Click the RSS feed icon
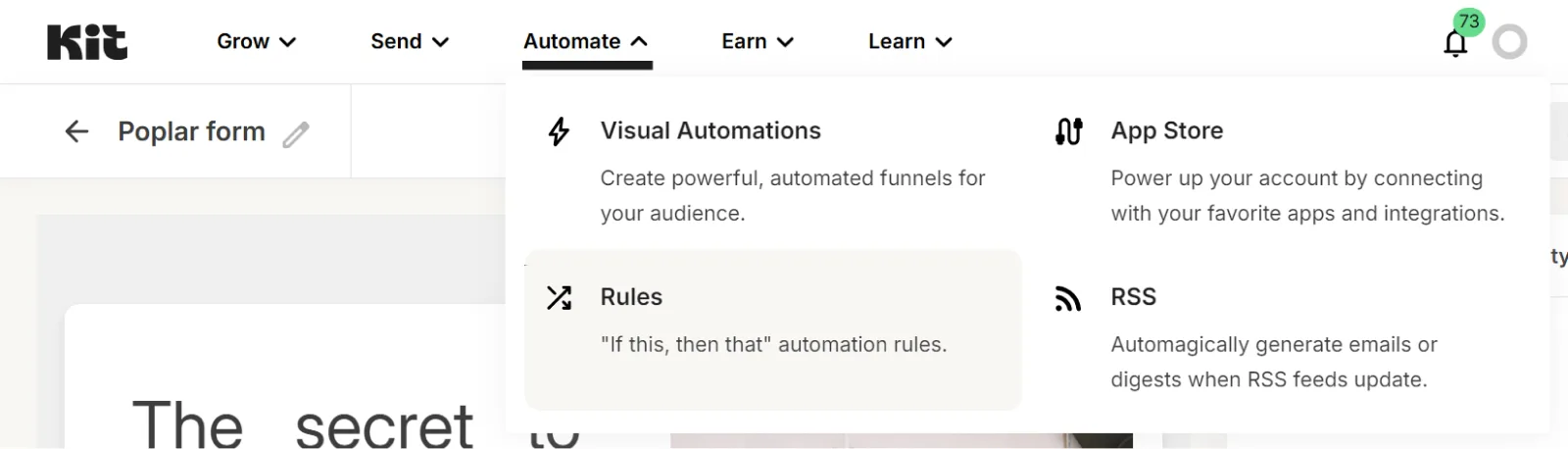Viewport: 1568px width, 449px height. 1068,298
